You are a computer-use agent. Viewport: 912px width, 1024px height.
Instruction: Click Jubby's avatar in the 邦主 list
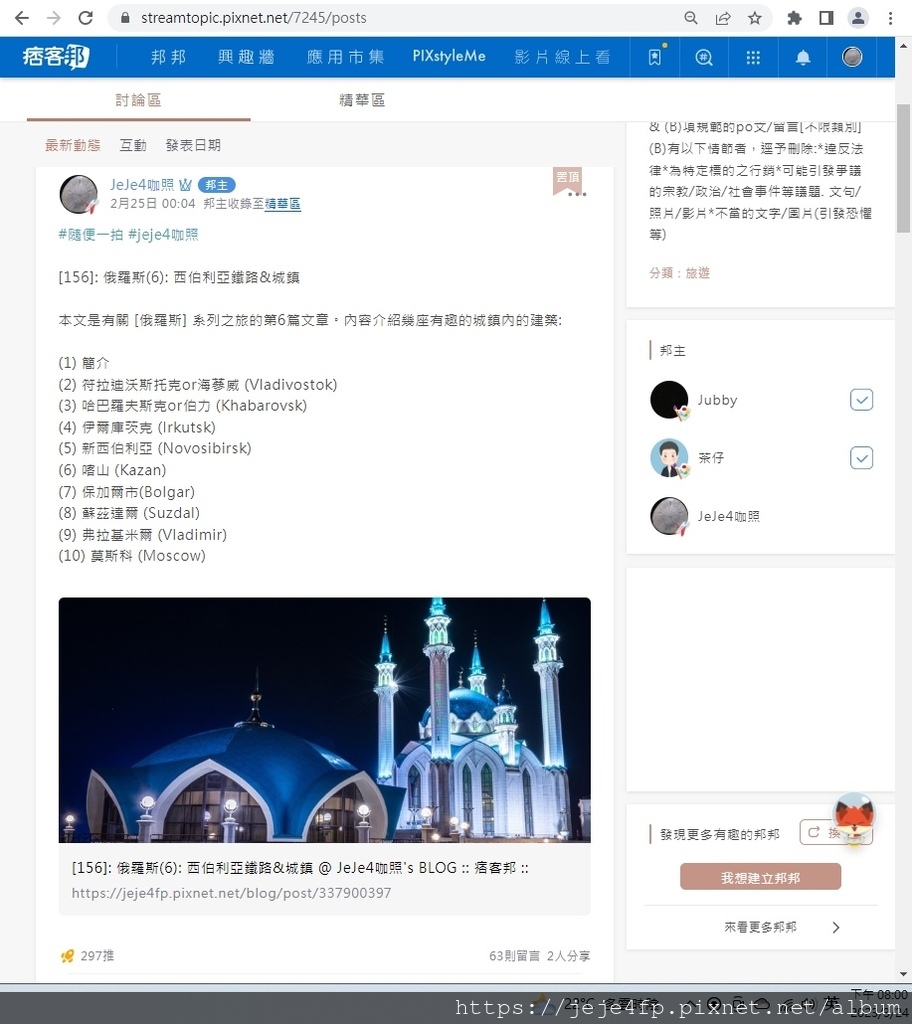pyautogui.click(x=669, y=400)
